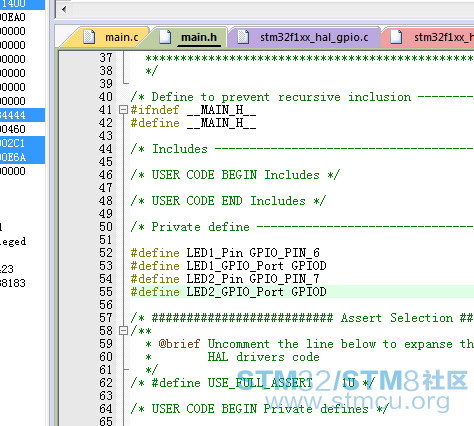Click line number 55 in the gutter
Image resolution: width=474 pixels, height=426 pixels.
pyautogui.click(x=106, y=292)
